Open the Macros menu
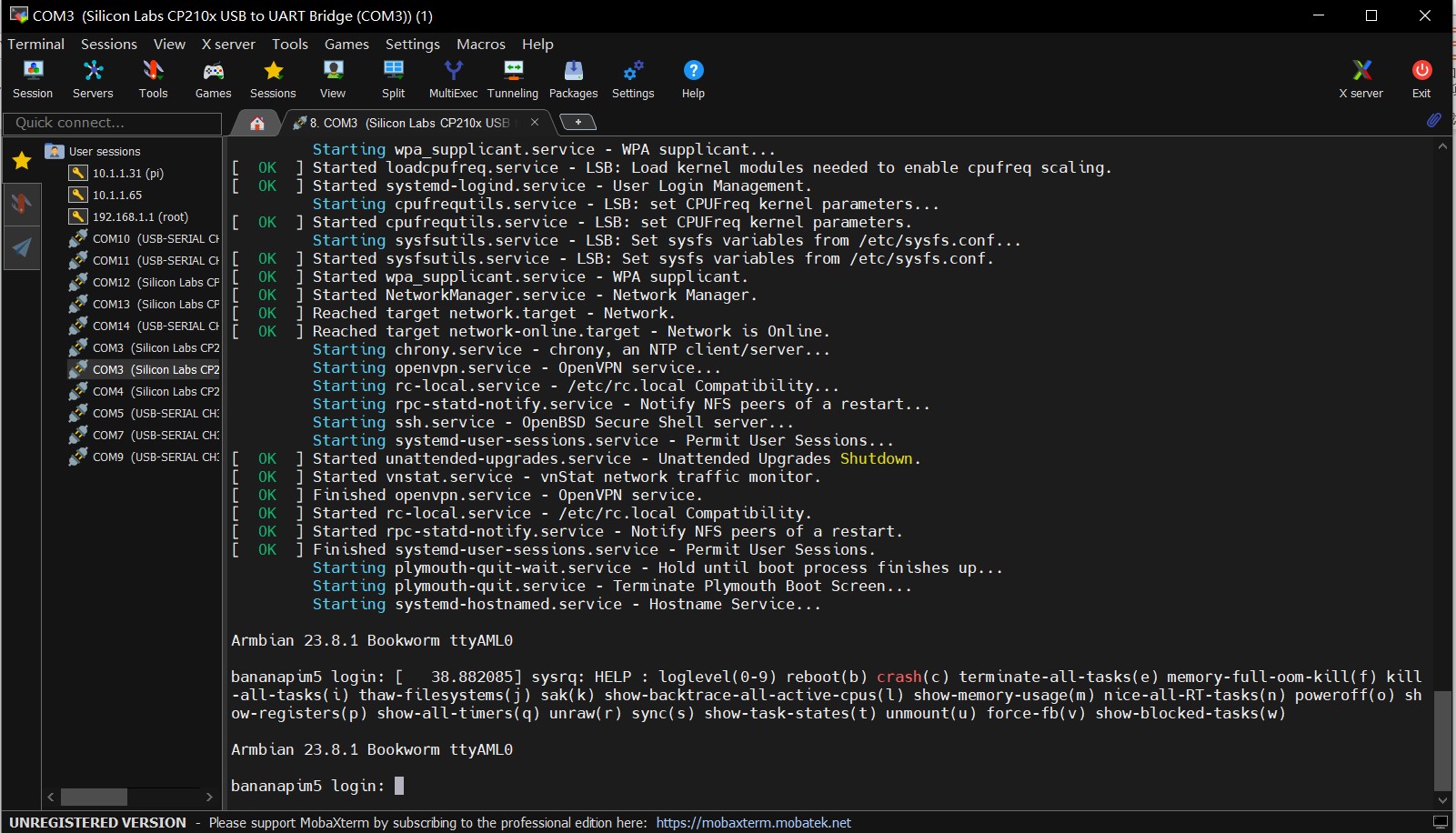The width and height of the screenshot is (1456, 833). click(480, 44)
